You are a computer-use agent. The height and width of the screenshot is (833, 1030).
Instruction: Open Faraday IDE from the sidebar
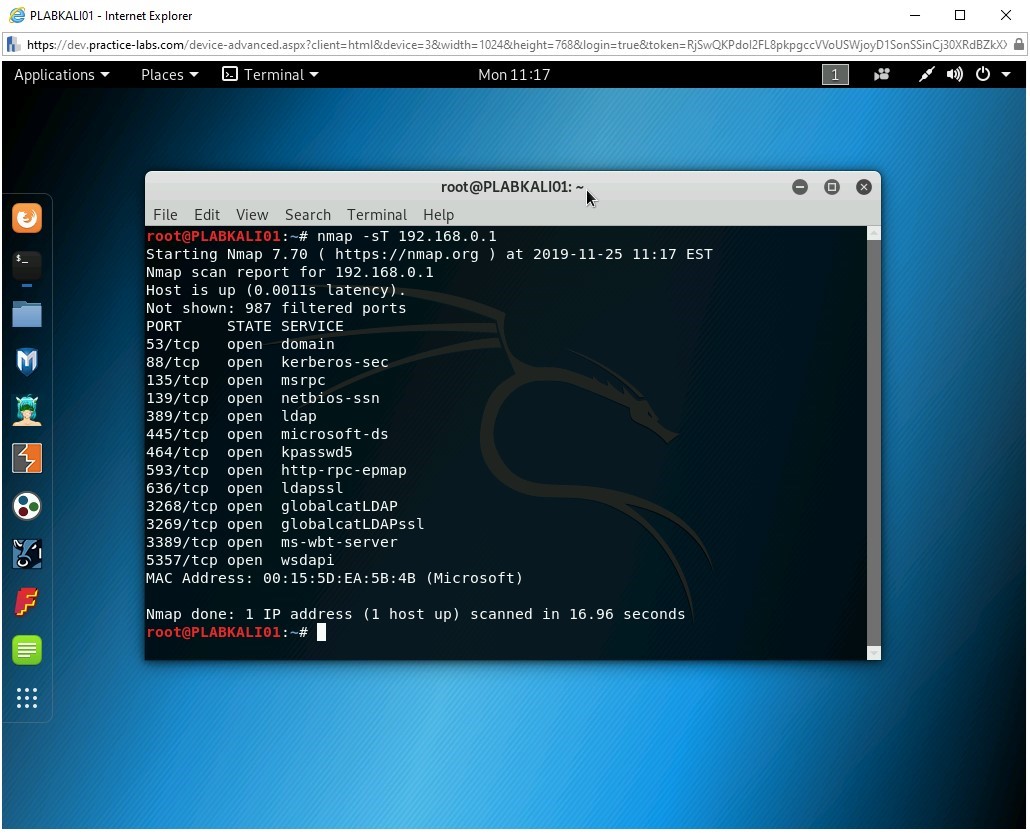click(27, 602)
